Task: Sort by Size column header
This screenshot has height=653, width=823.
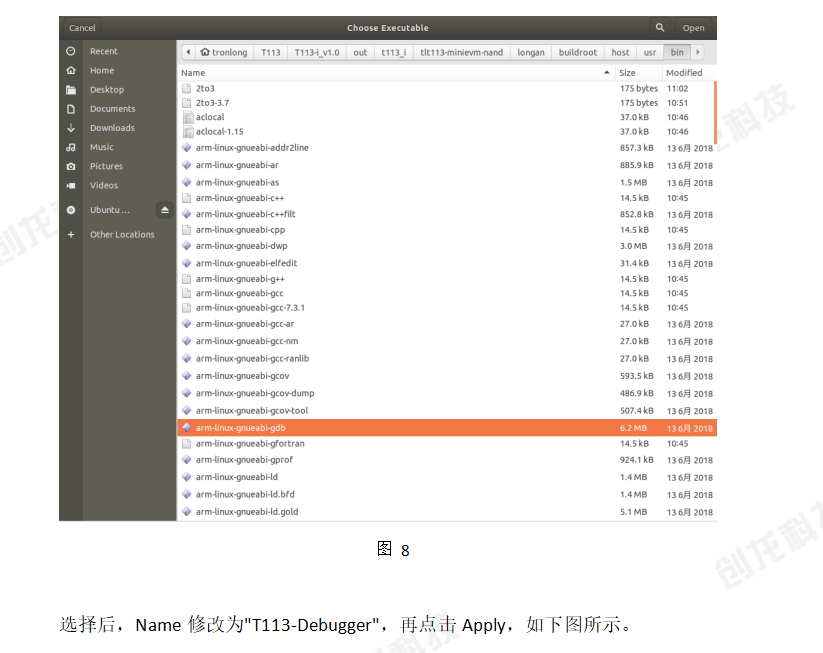Action: click(x=638, y=72)
